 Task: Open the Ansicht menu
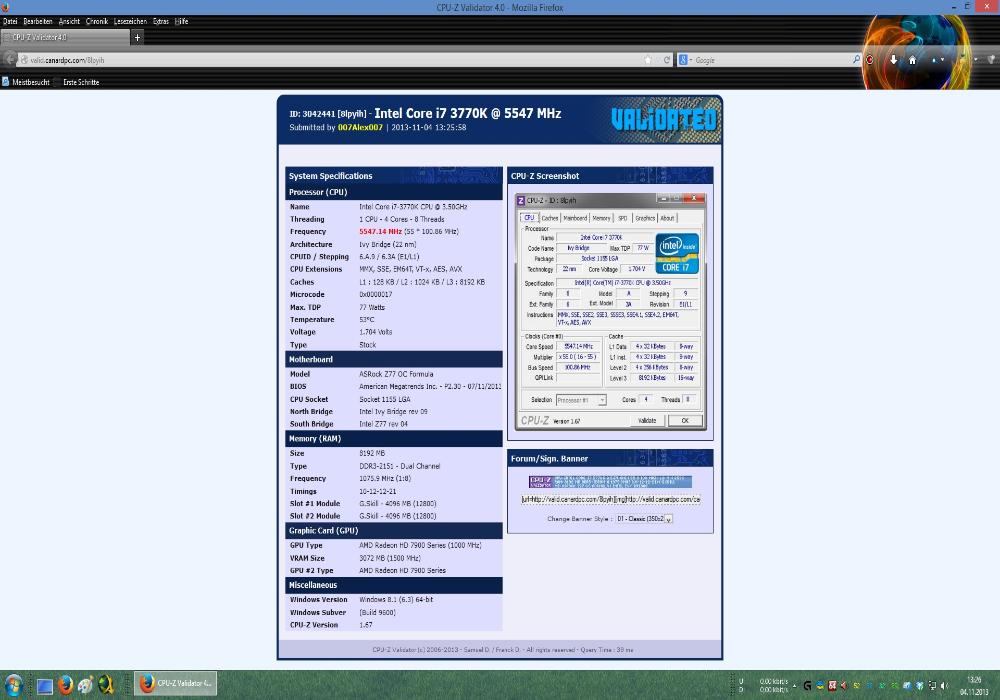(70, 21)
